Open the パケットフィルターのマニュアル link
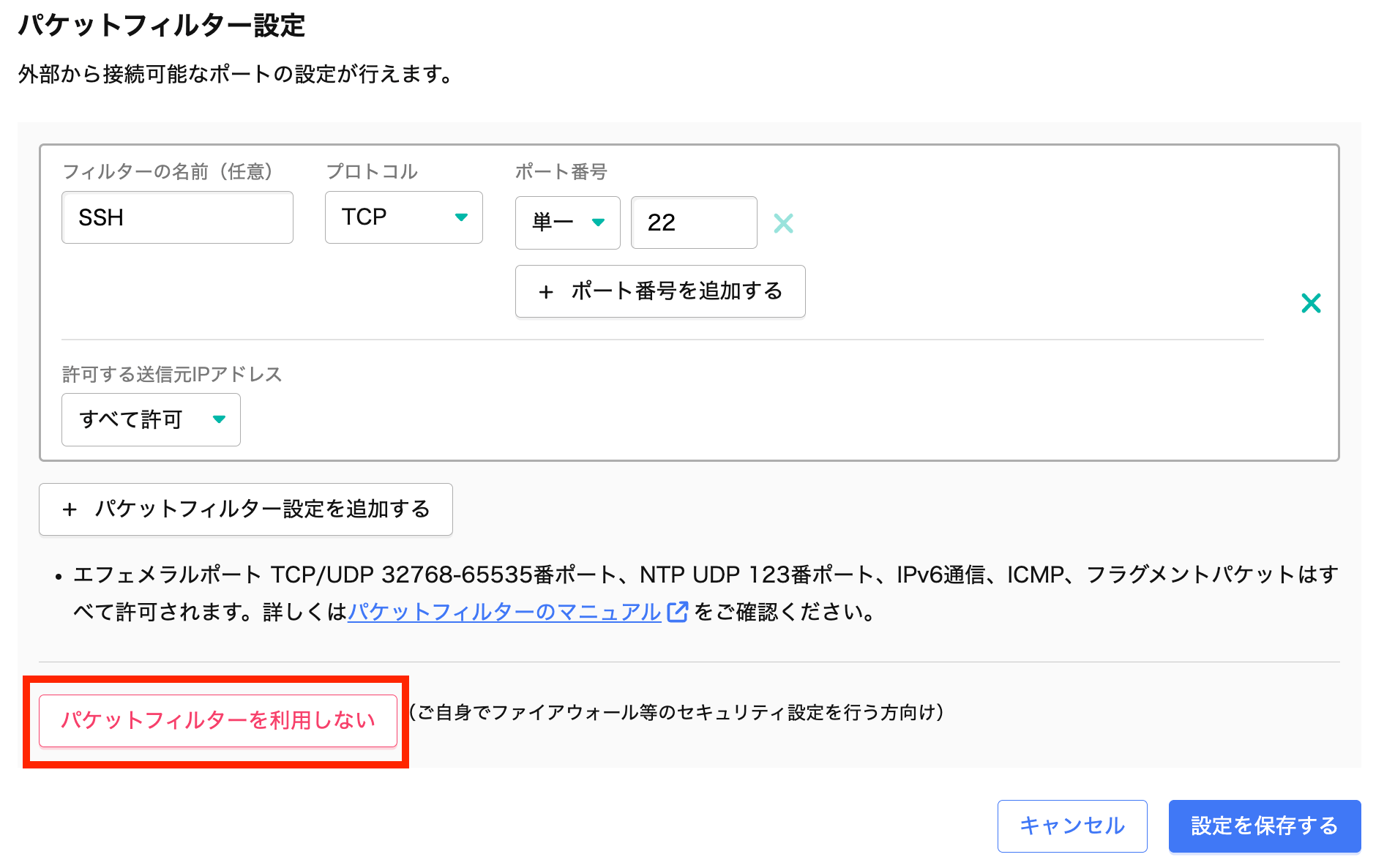The width and height of the screenshot is (1395, 868). pyautogui.click(x=504, y=612)
